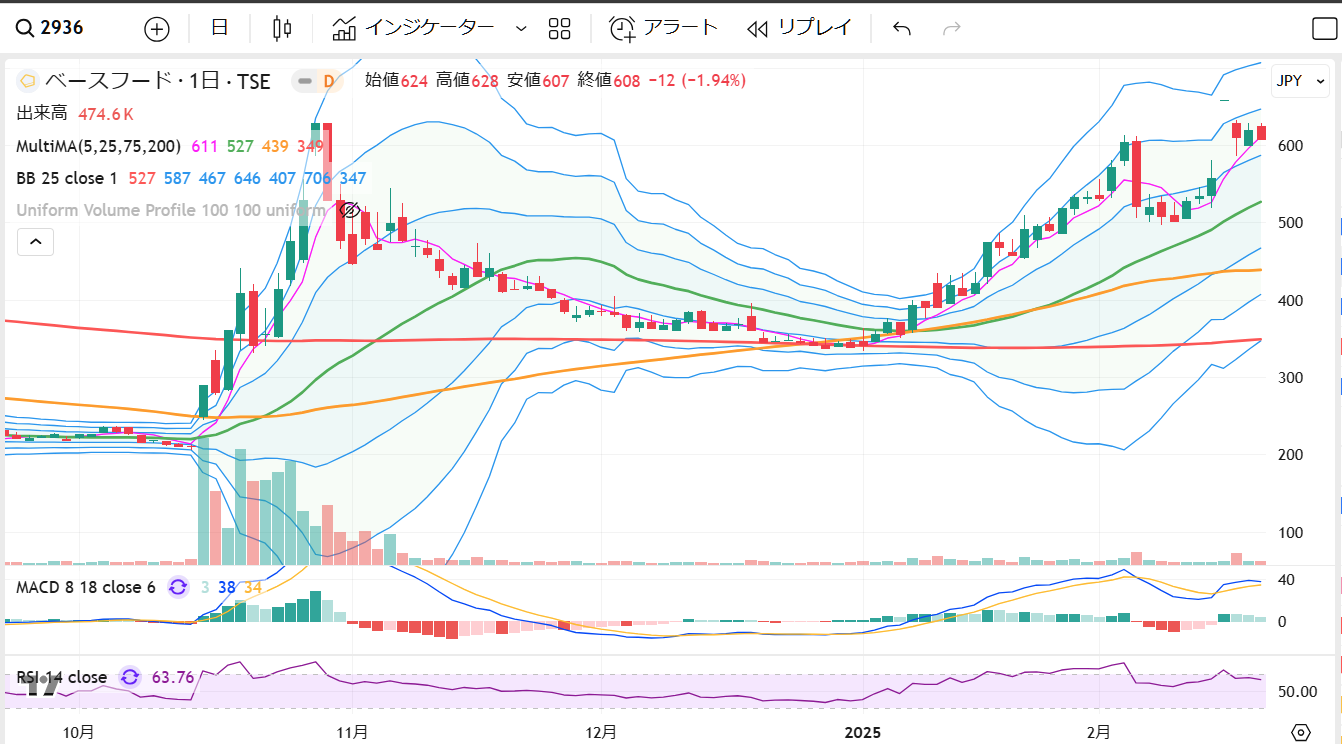Screen dimensions: 1342x744
Task: Click the 400 price axis label
Action: point(1289,300)
